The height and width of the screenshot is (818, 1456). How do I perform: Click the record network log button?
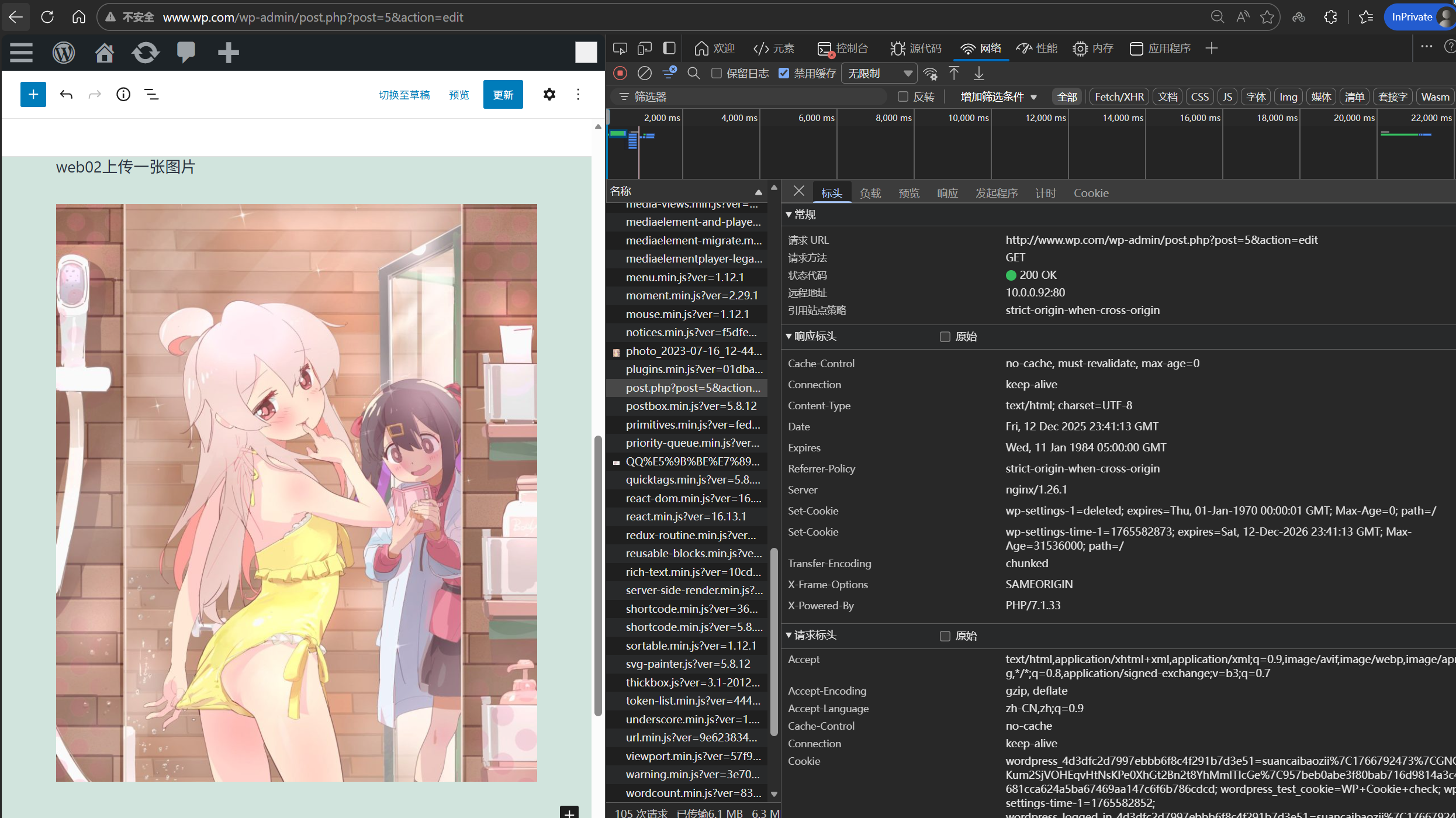coord(620,74)
